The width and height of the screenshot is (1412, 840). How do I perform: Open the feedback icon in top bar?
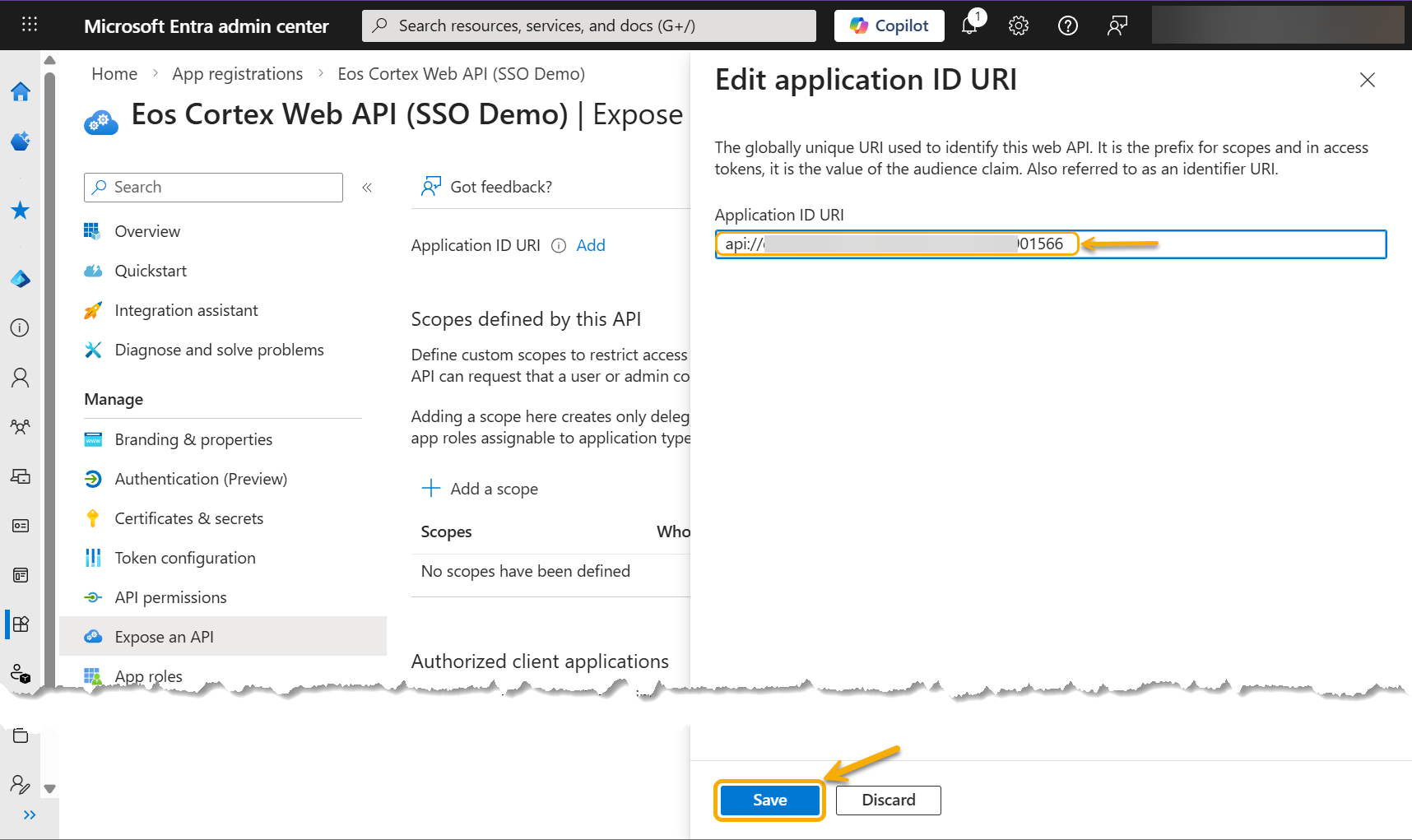1117,26
